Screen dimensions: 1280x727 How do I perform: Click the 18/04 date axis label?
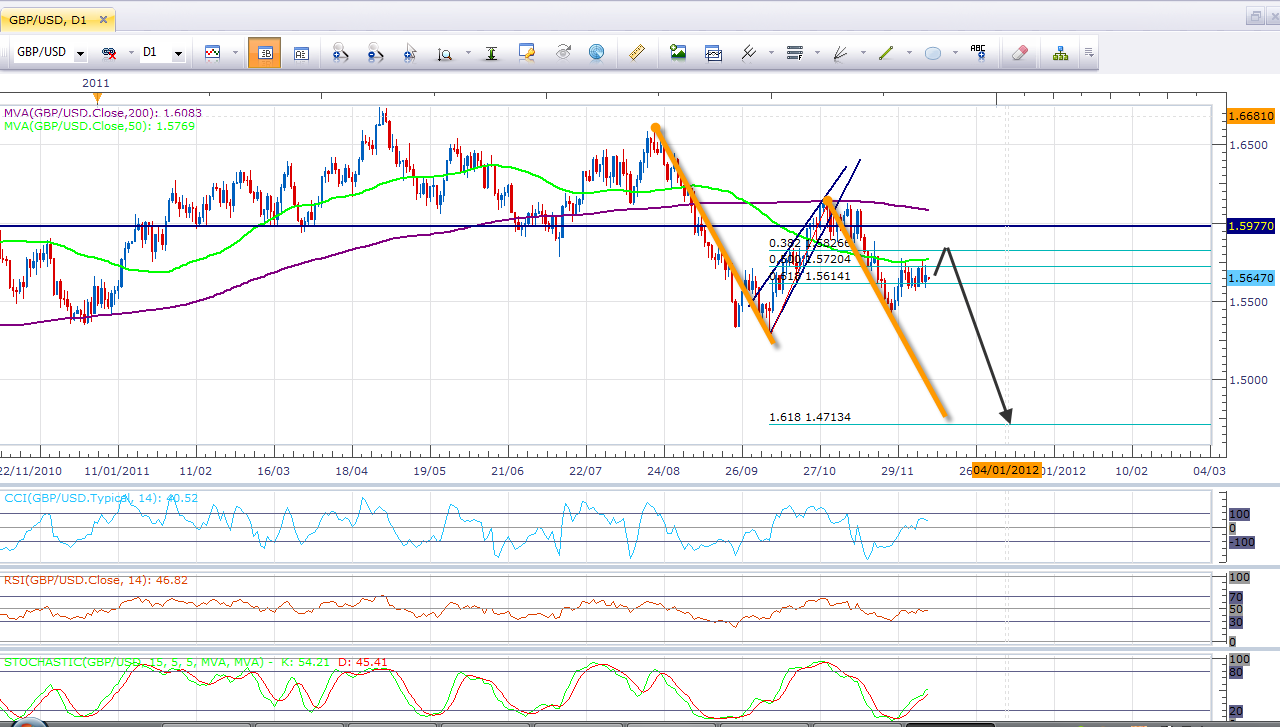[351, 470]
